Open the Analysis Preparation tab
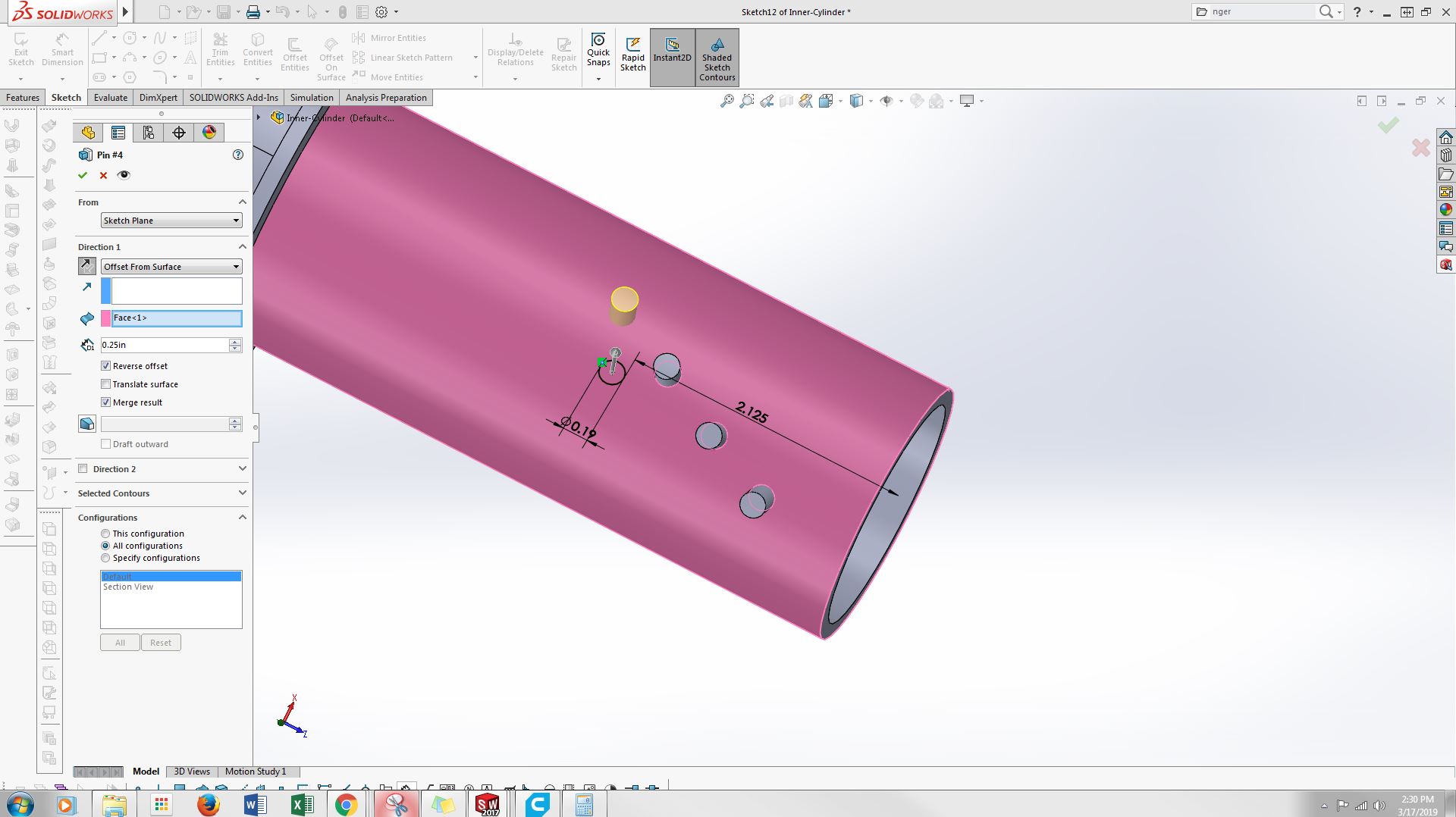 coord(386,98)
